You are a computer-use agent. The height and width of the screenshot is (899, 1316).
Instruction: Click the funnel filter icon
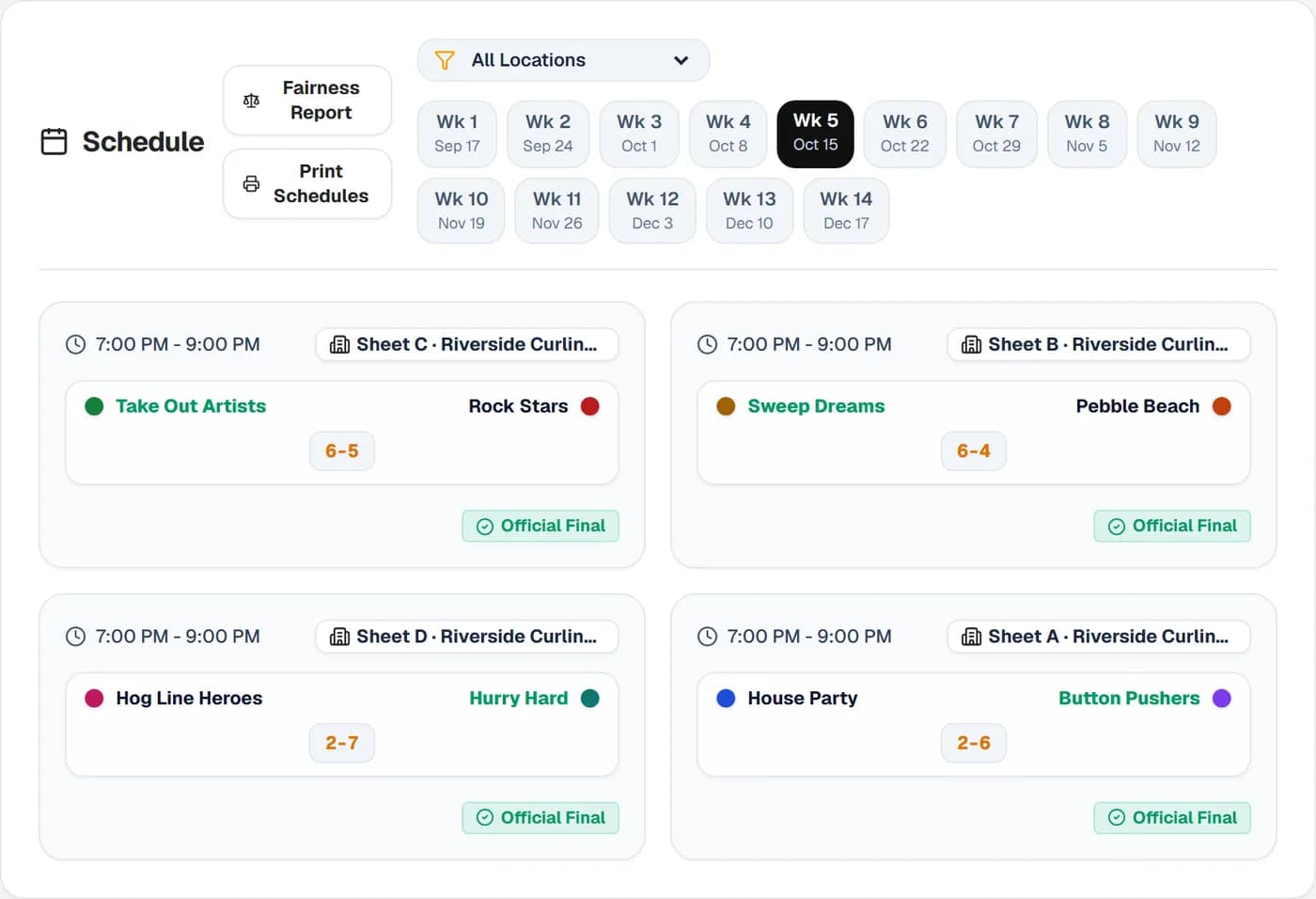click(445, 60)
